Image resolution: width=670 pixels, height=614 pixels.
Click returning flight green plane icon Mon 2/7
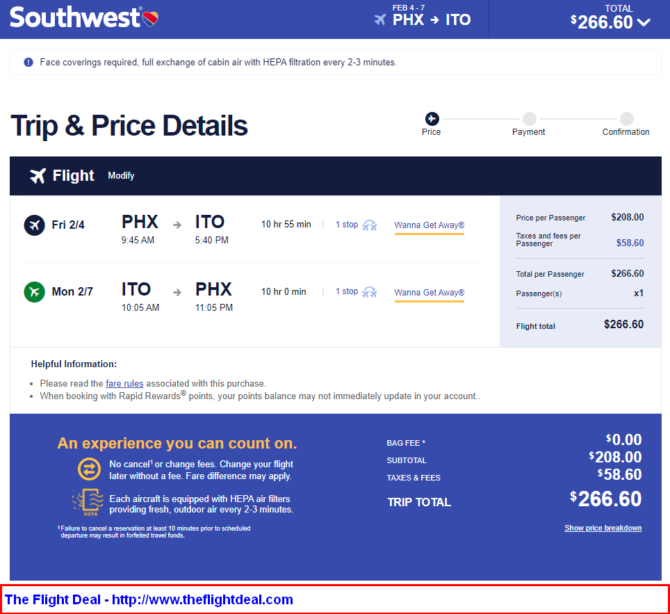34,292
